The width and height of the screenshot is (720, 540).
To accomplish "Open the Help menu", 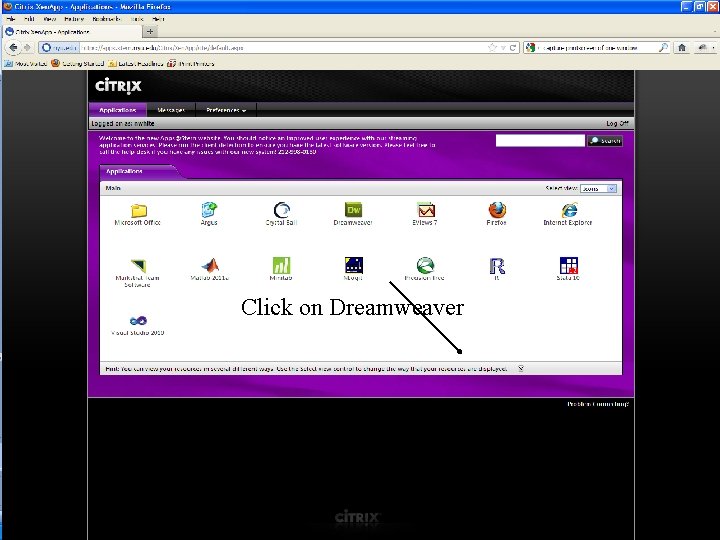I will [x=158, y=19].
